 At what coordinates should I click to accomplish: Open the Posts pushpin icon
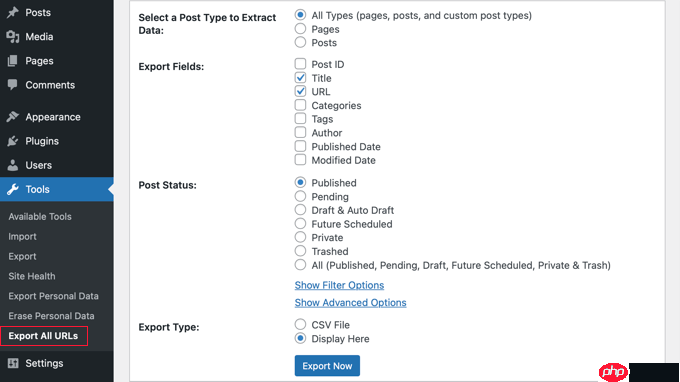pos(13,12)
